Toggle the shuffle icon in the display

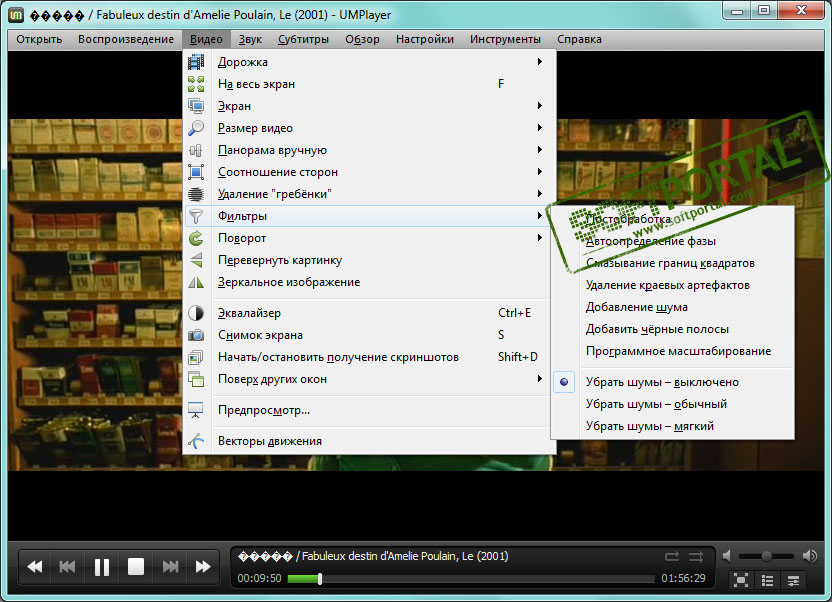[x=696, y=556]
